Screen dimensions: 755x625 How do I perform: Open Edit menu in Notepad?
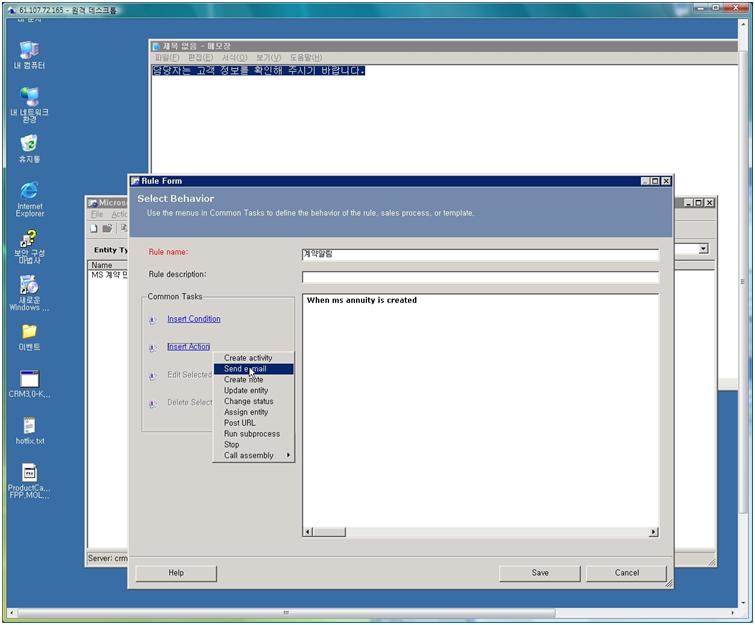point(200,58)
